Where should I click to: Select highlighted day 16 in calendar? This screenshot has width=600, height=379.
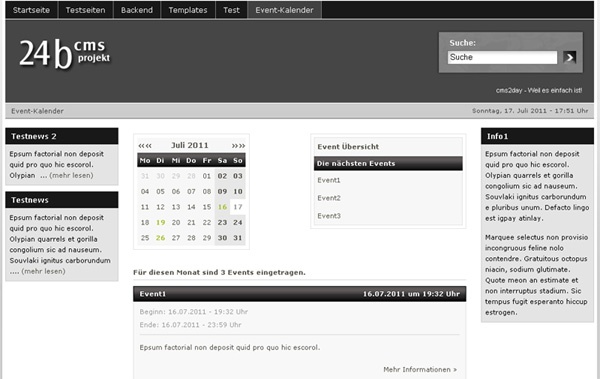pyautogui.click(x=222, y=207)
